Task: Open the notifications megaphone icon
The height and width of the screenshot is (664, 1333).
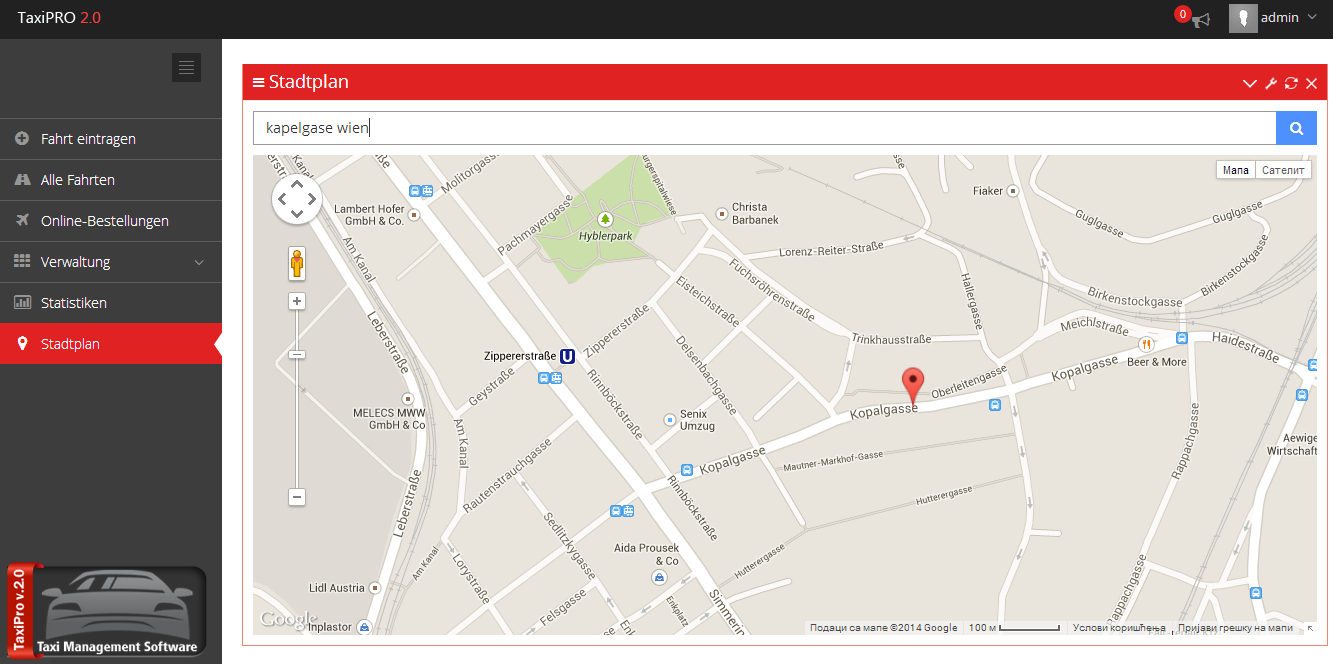Action: click(x=1201, y=19)
